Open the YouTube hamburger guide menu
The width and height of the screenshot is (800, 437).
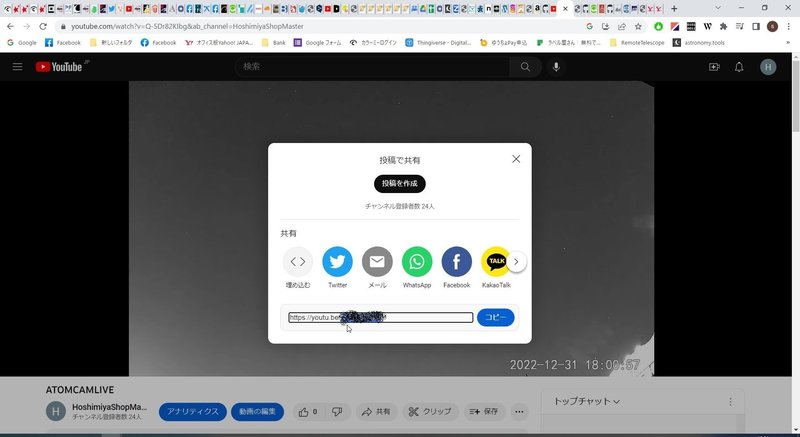click(17, 67)
